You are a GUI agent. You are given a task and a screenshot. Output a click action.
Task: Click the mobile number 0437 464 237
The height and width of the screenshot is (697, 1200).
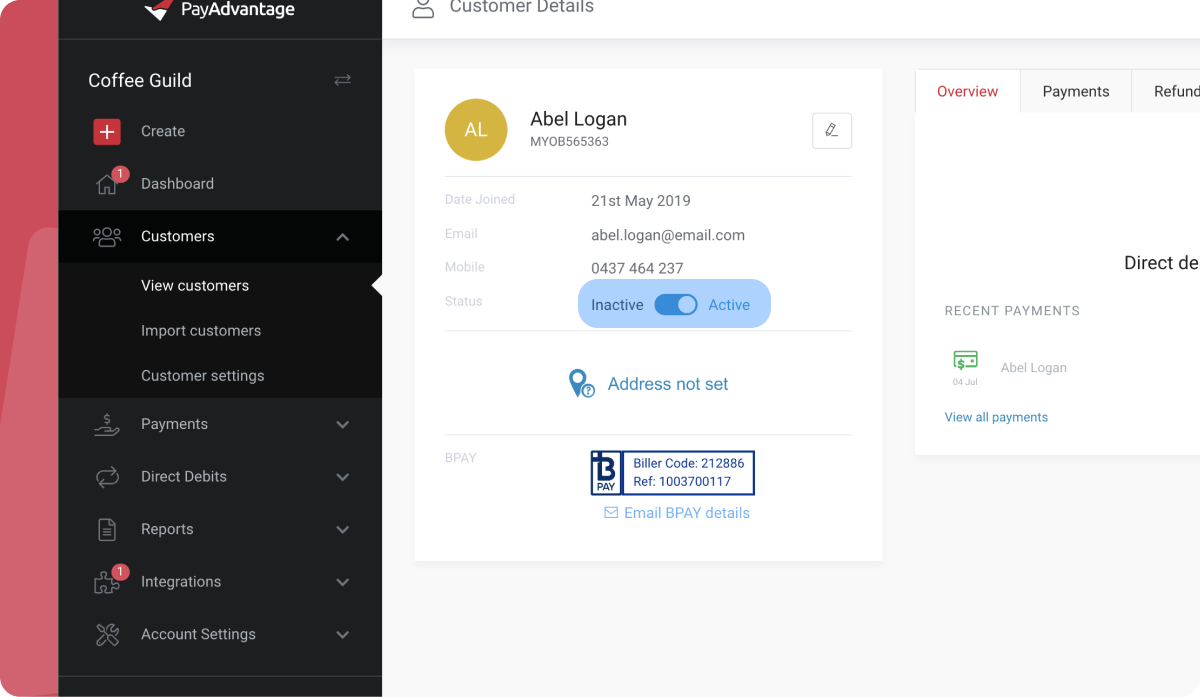click(x=637, y=268)
